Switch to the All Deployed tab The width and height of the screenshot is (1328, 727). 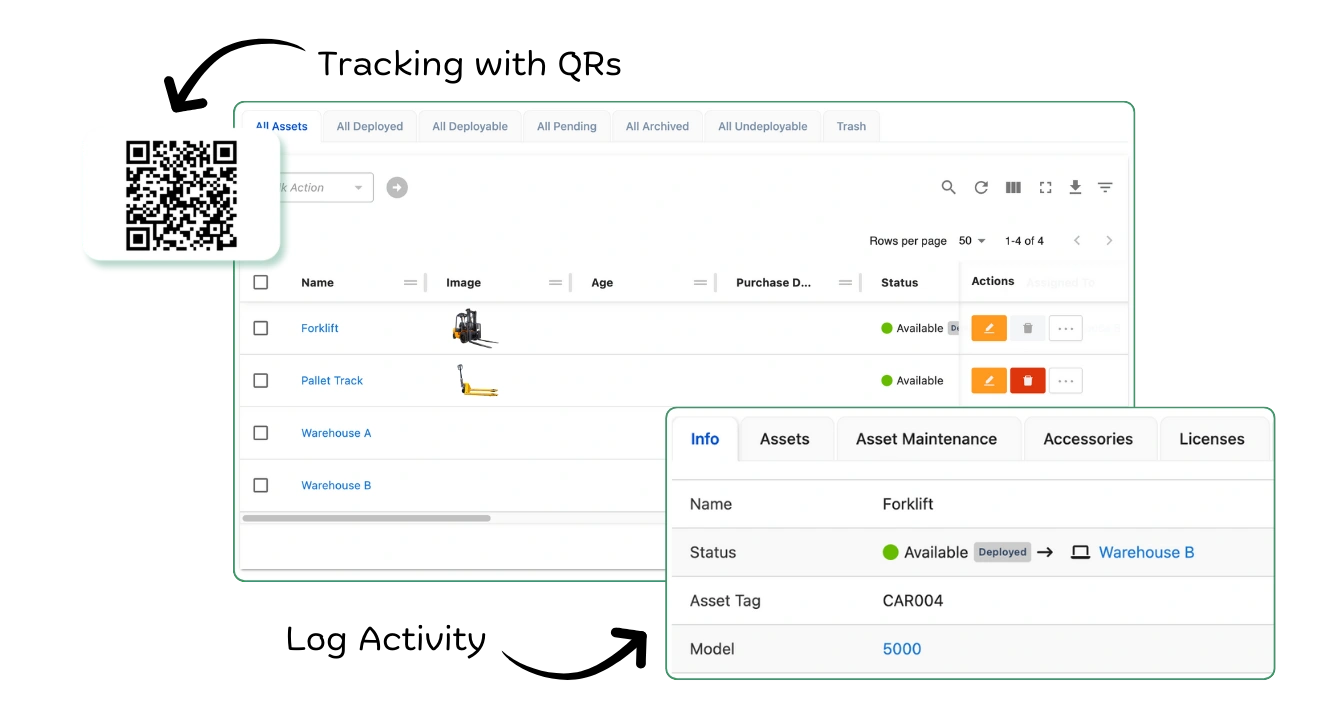pos(369,127)
